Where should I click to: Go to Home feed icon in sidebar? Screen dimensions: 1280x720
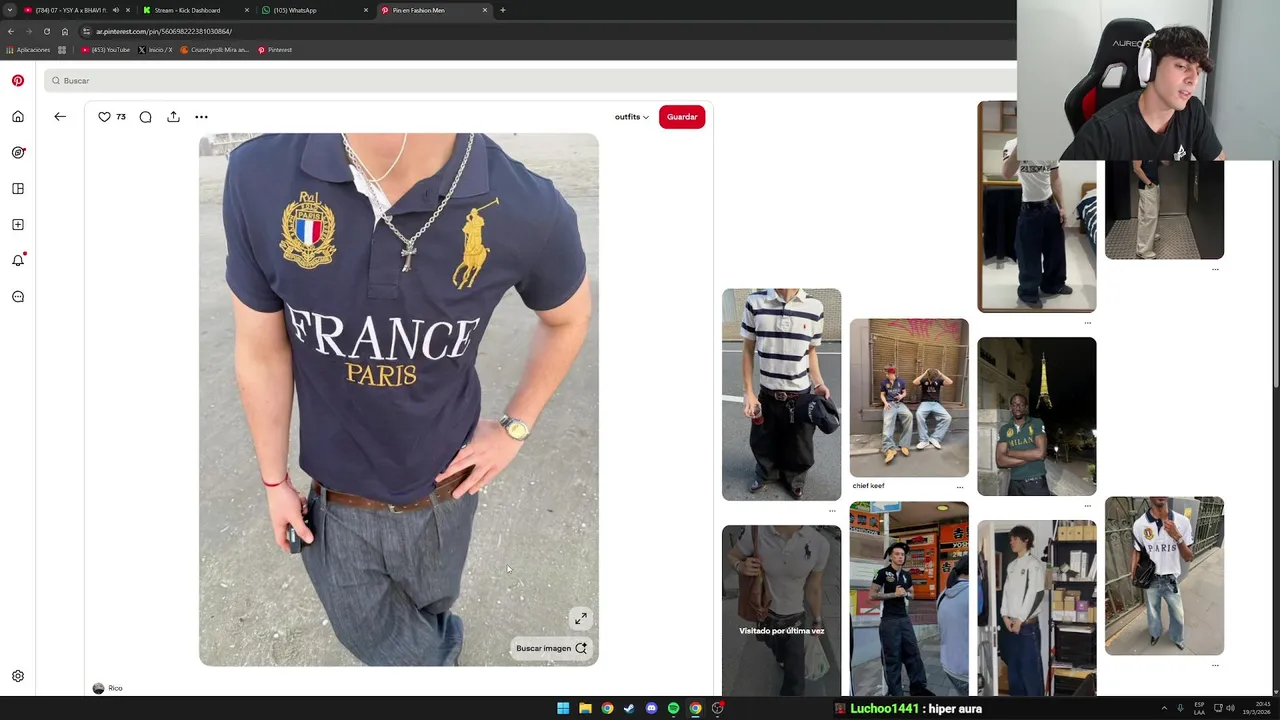click(x=18, y=116)
